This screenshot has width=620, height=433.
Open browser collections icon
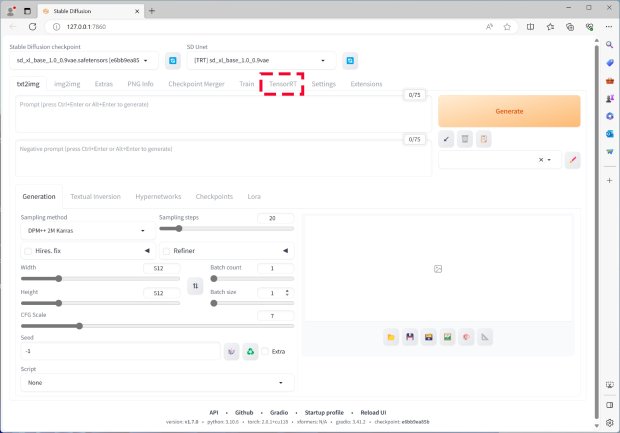[570, 27]
